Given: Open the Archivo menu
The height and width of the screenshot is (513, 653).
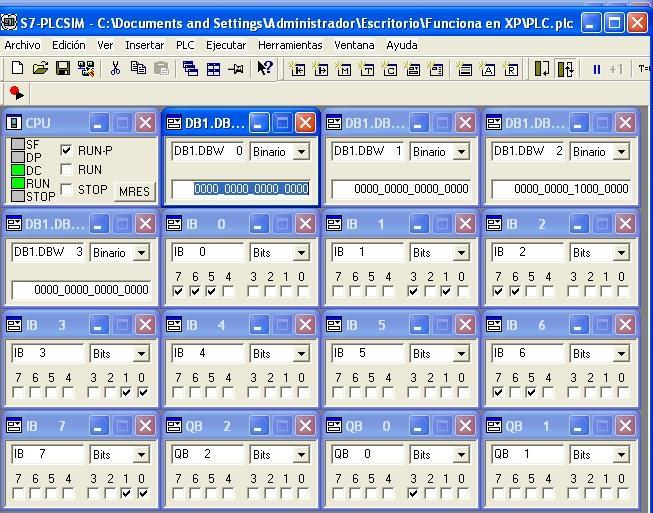Looking at the screenshot, I should coord(22,45).
